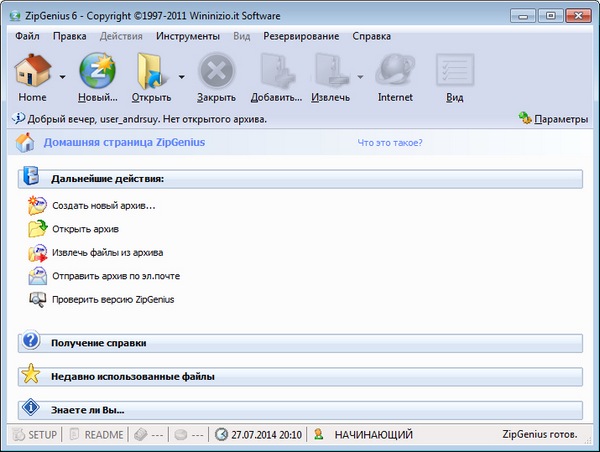Select Извлечь файлы из архива
This screenshot has width=600, height=452.
click(x=107, y=252)
